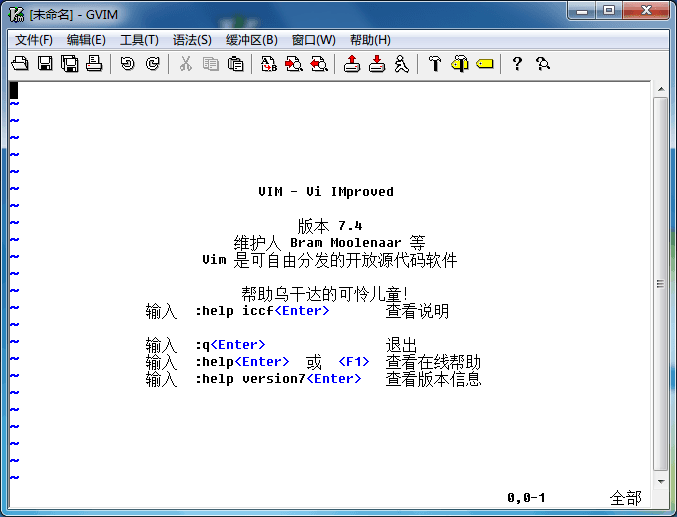Click the Run Make hammer icon
677x517 pixels.
point(434,64)
